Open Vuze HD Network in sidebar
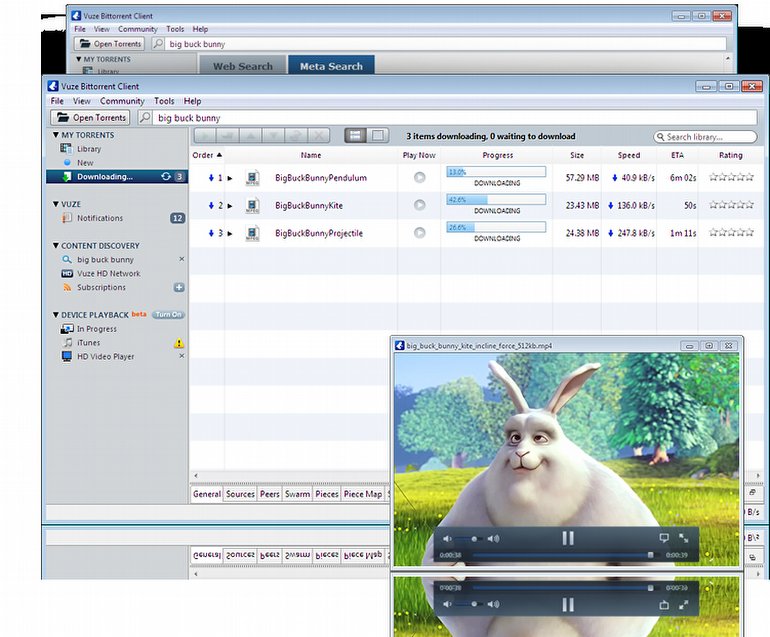The width and height of the screenshot is (770, 637). (108, 273)
